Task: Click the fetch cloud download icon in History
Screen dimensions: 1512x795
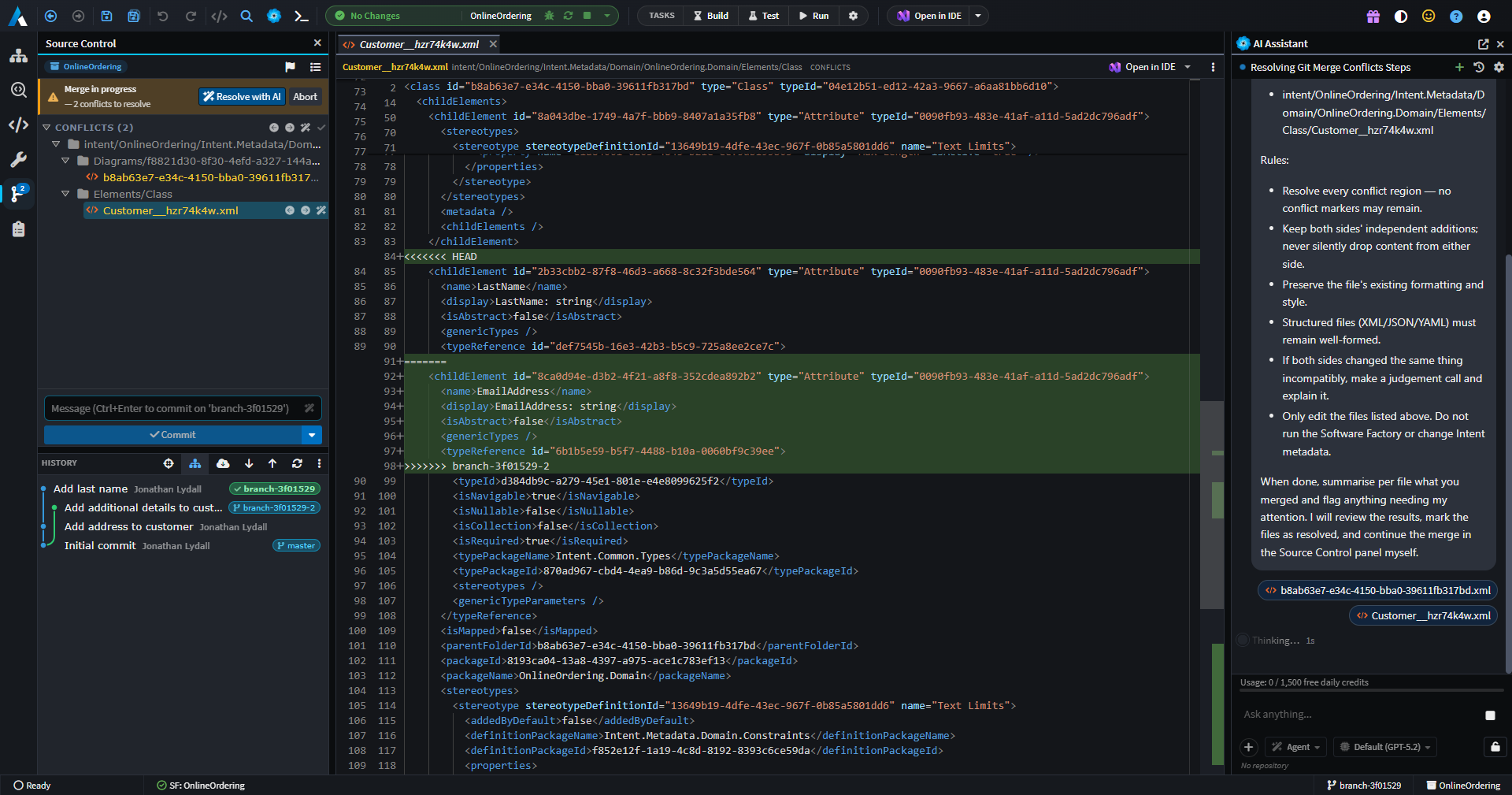Action: tap(223, 463)
